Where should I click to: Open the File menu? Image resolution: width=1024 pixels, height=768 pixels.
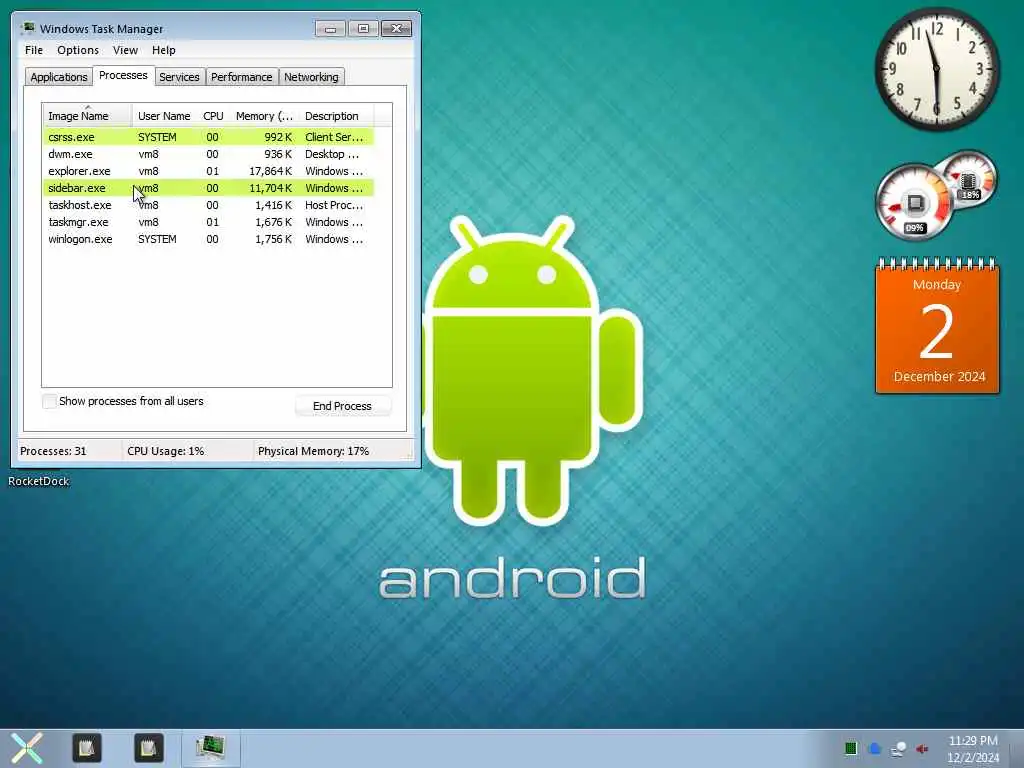tap(34, 50)
